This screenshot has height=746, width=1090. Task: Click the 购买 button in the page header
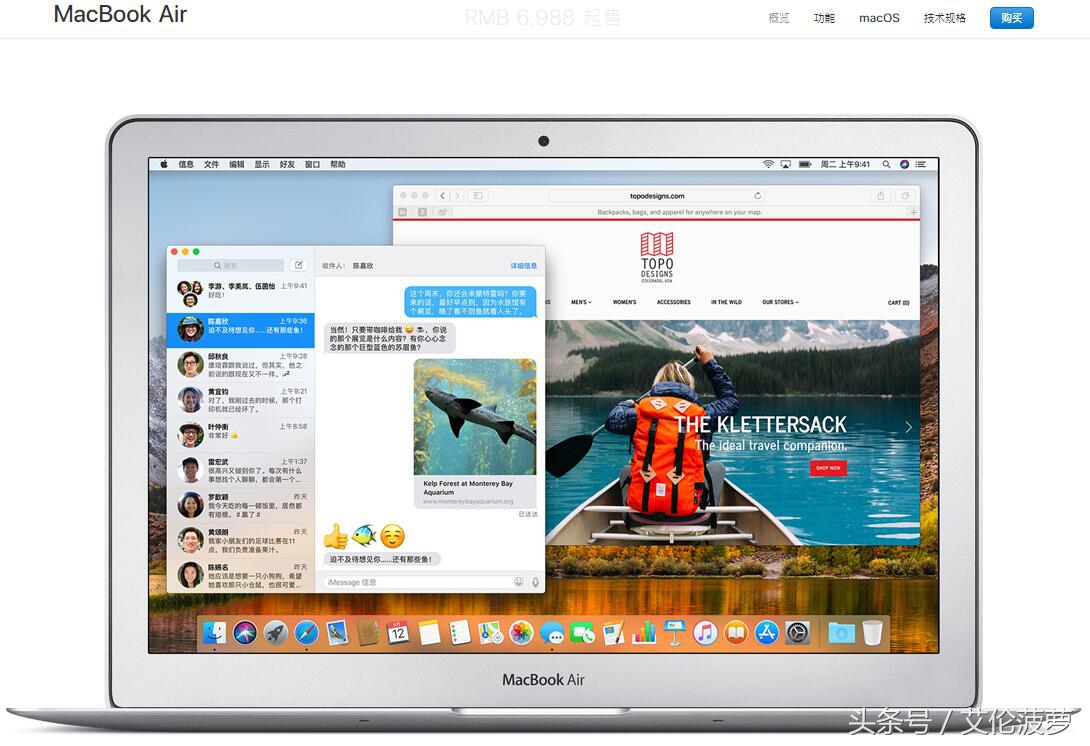pos(1011,18)
